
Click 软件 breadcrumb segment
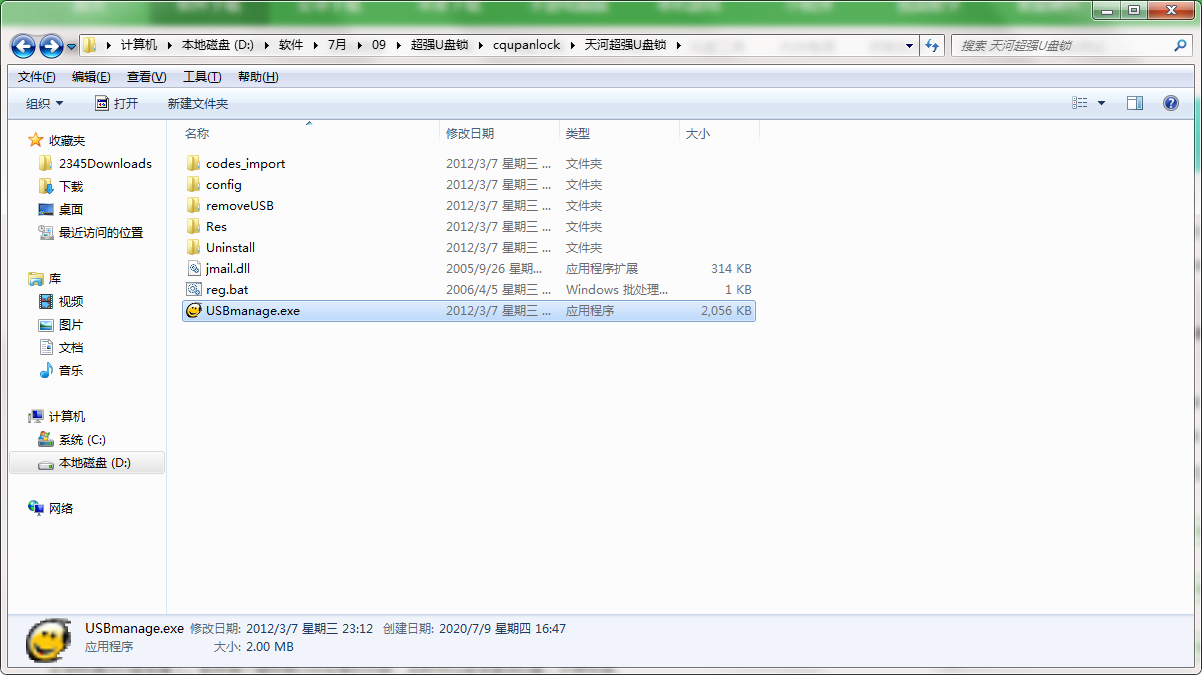(x=291, y=45)
